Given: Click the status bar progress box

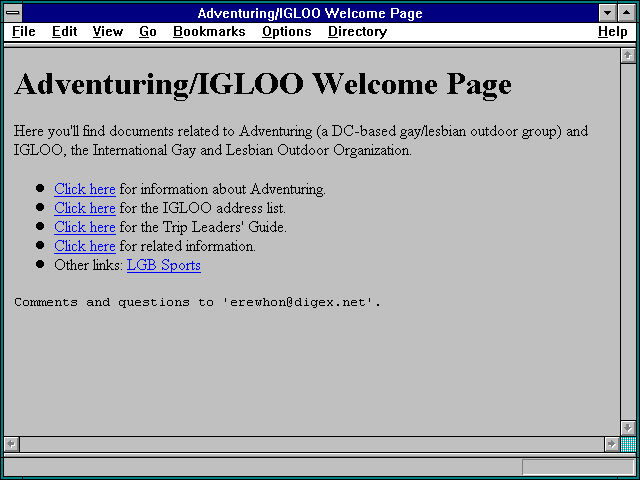Looking at the screenshot, I should point(578,467).
